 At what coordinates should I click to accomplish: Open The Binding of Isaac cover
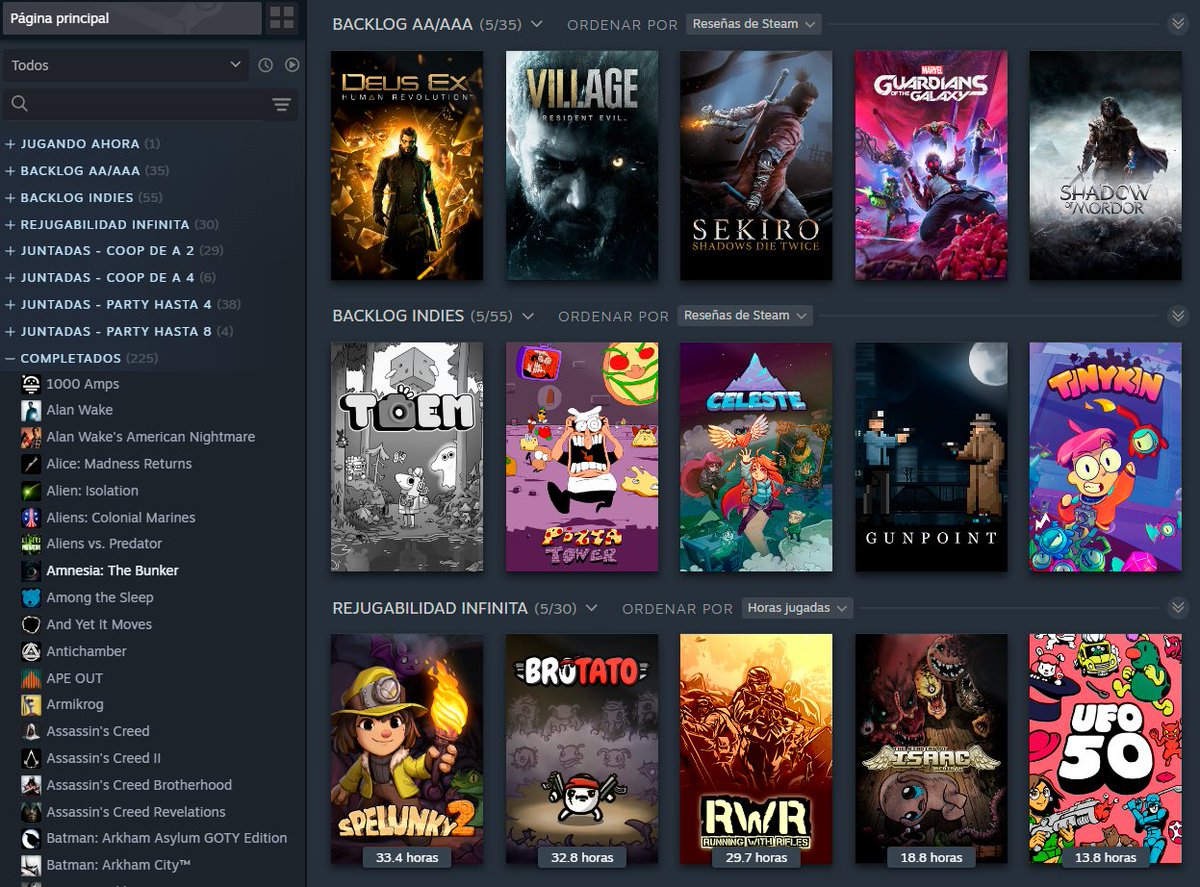tap(931, 749)
